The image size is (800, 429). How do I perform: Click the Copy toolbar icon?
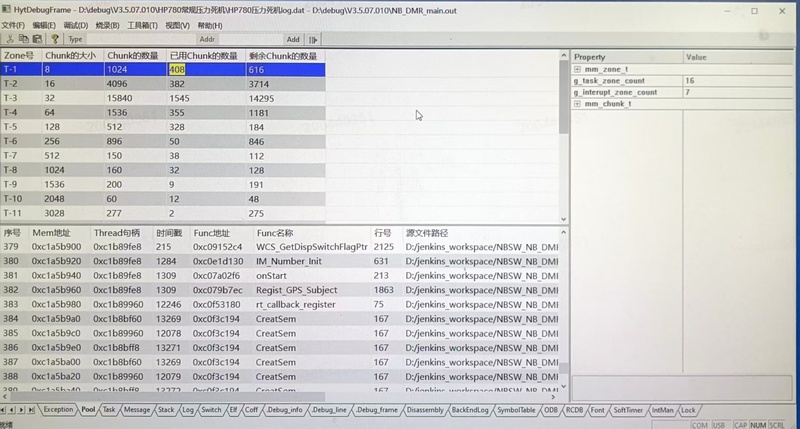click(23, 39)
